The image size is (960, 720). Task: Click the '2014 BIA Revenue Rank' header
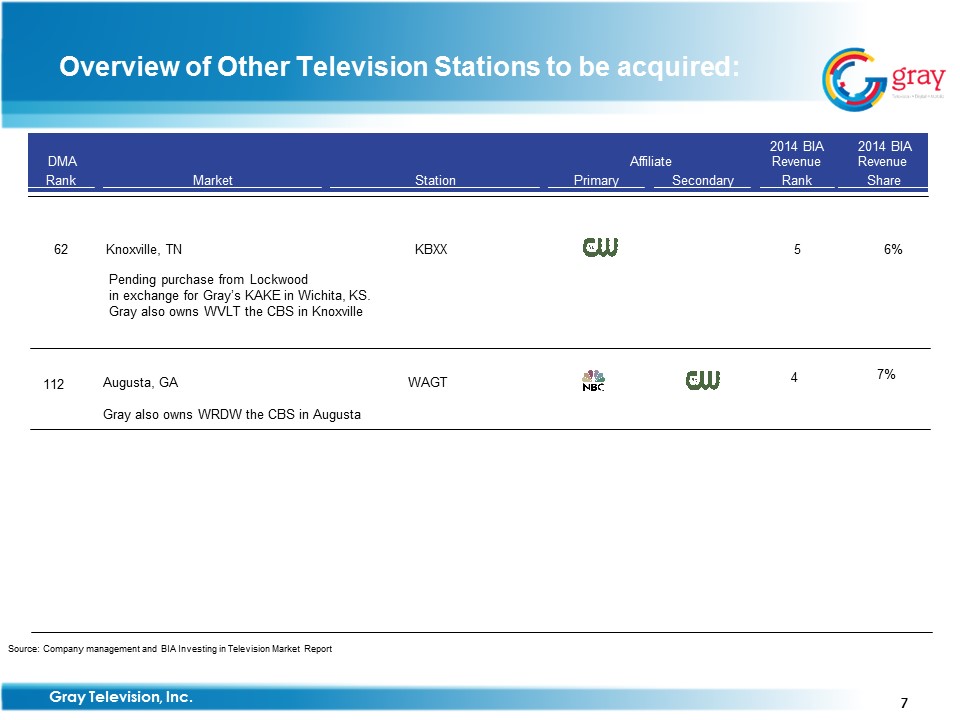pos(797,163)
